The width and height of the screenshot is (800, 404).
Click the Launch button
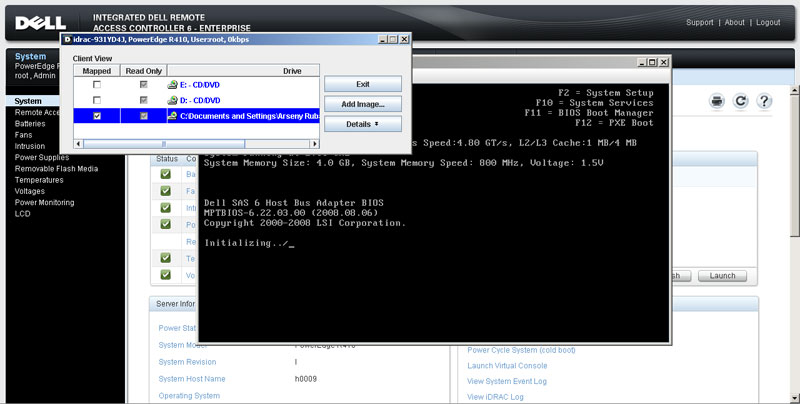722,276
